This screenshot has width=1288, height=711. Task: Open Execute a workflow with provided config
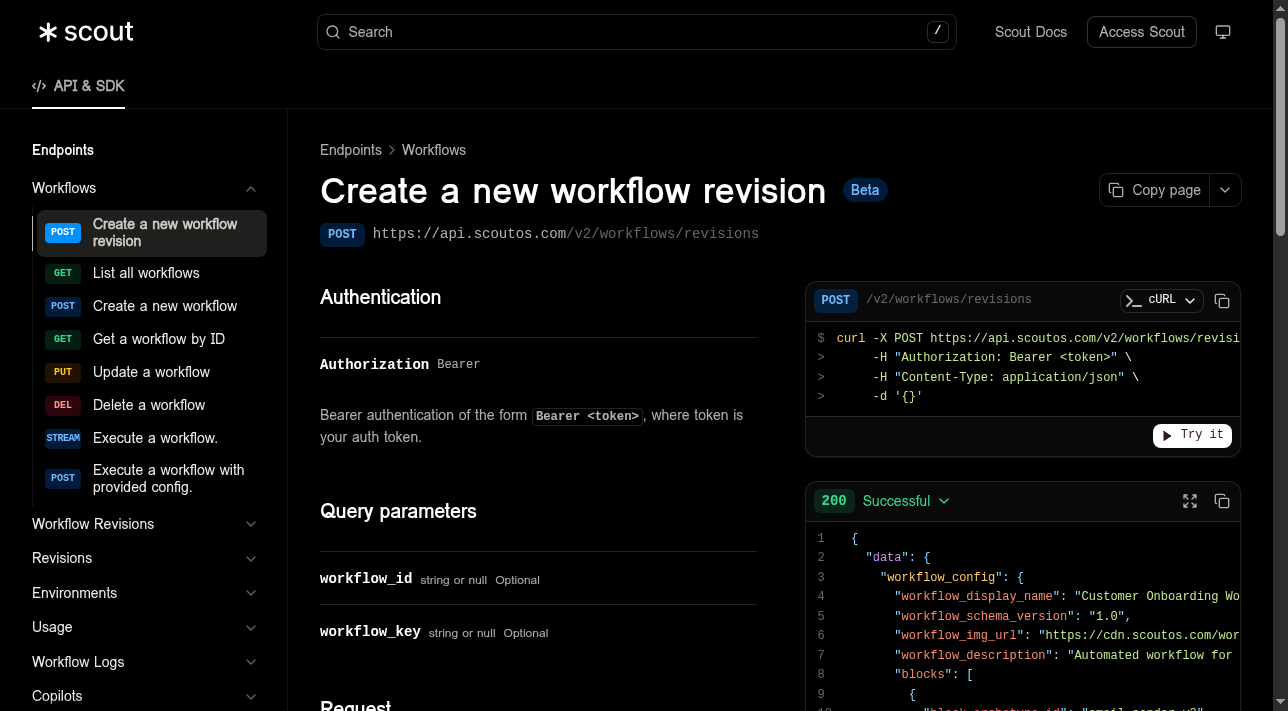[152, 479]
